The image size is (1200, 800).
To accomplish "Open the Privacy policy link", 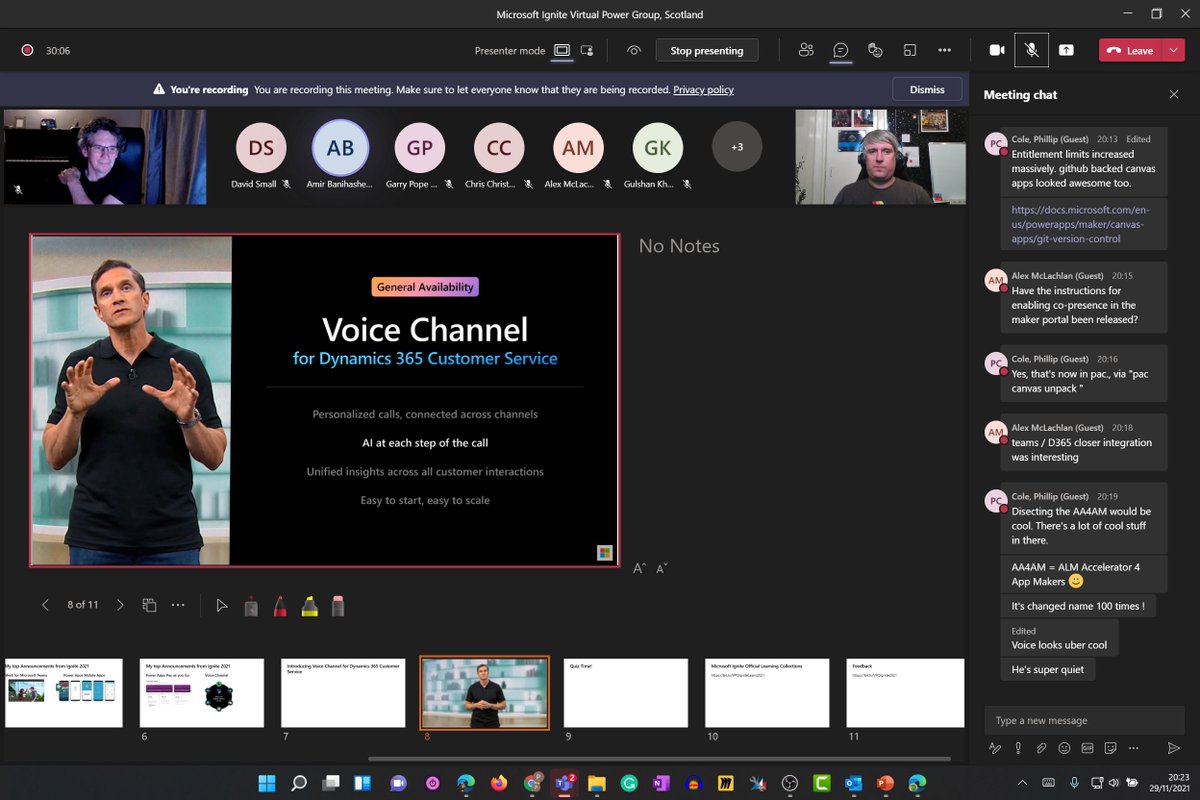I will click(x=703, y=89).
